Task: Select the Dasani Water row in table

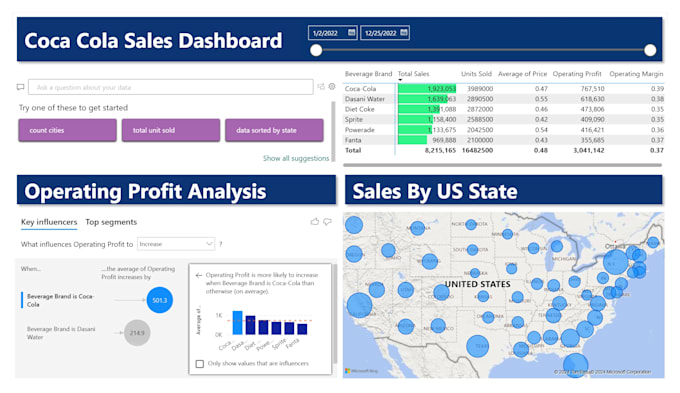Action: (503, 99)
